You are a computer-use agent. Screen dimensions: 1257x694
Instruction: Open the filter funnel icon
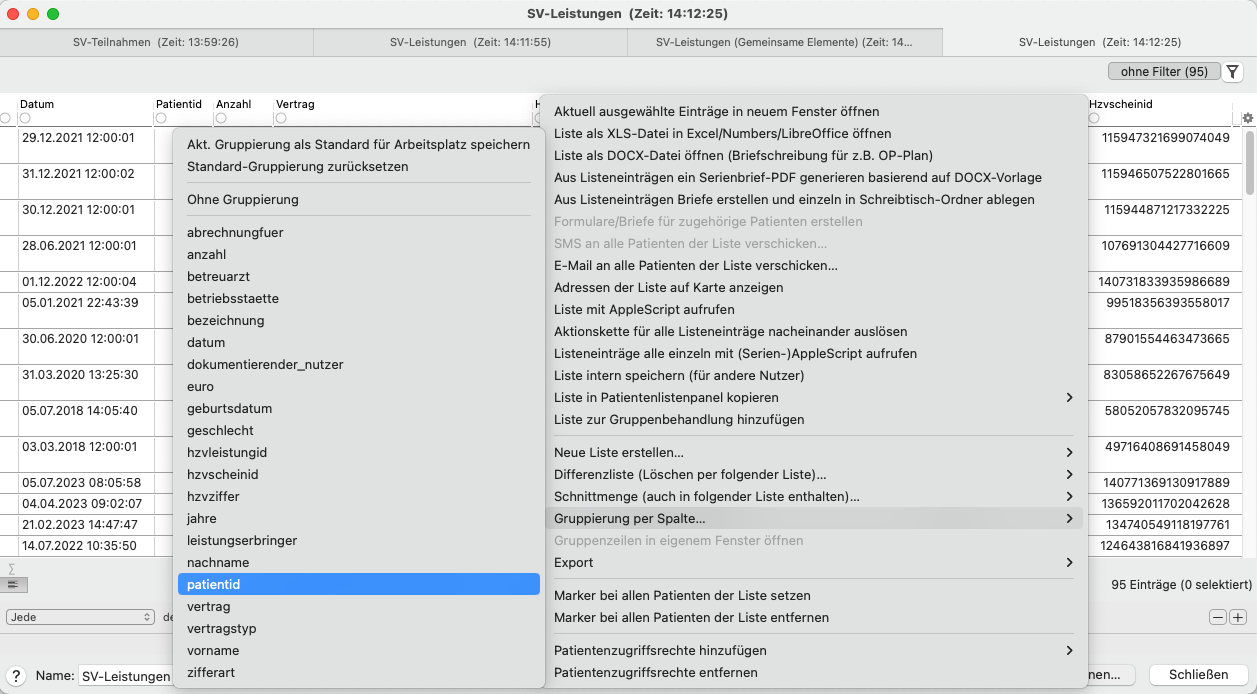[1233, 72]
